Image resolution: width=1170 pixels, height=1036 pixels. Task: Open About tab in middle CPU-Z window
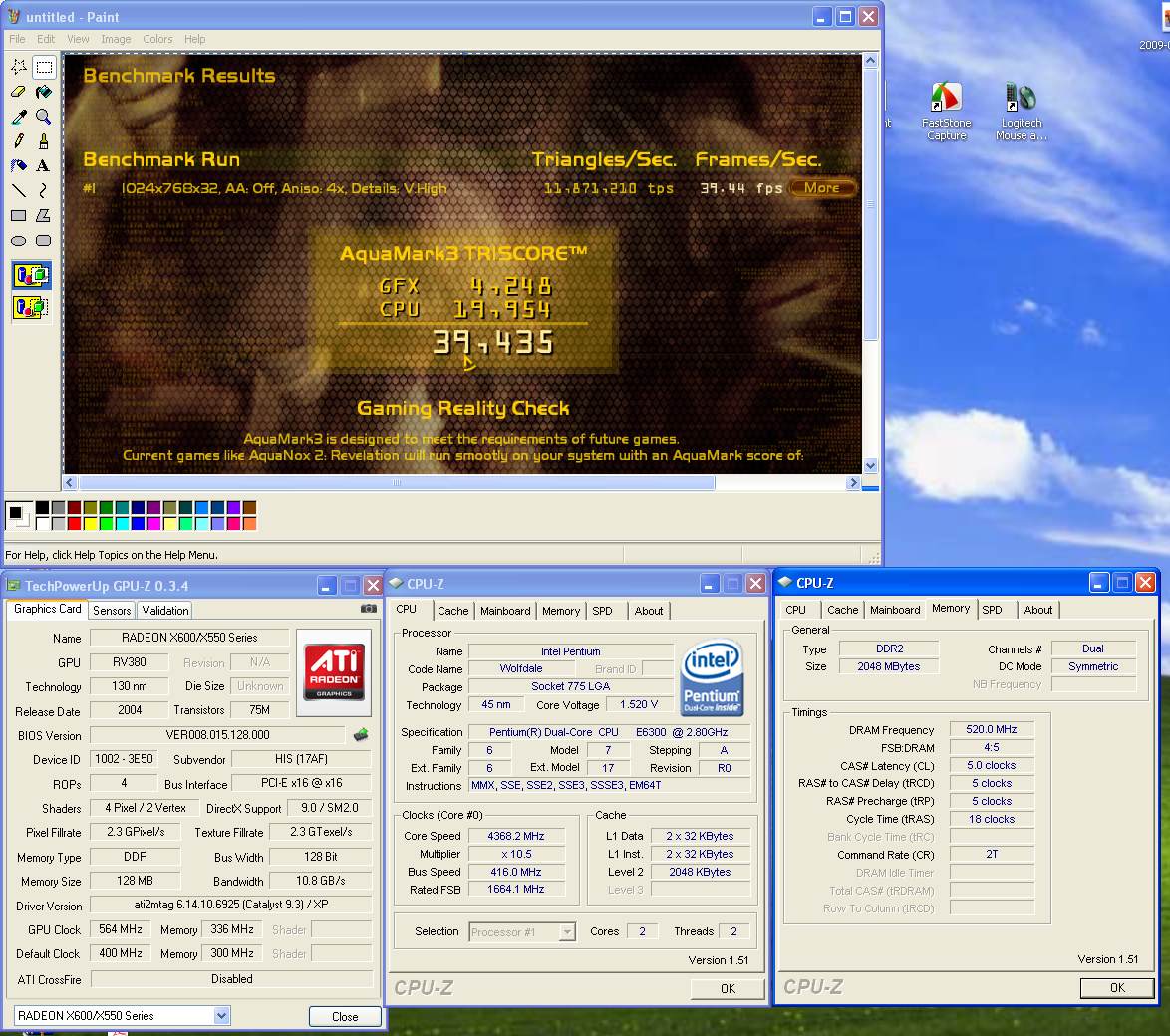tap(649, 610)
